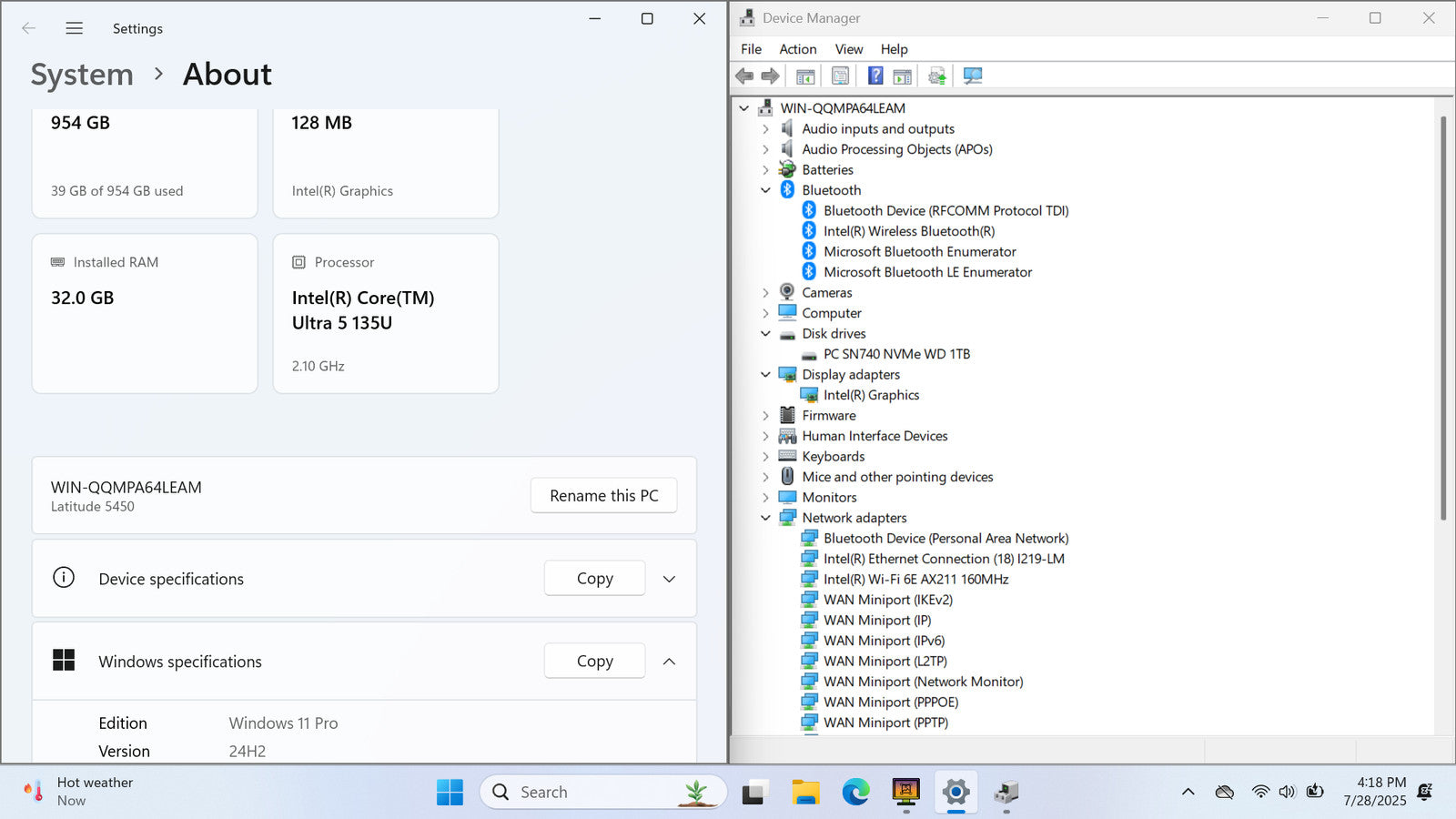1456x819 pixels.
Task: Open File Explorer from the taskbar
Action: click(805, 793)
